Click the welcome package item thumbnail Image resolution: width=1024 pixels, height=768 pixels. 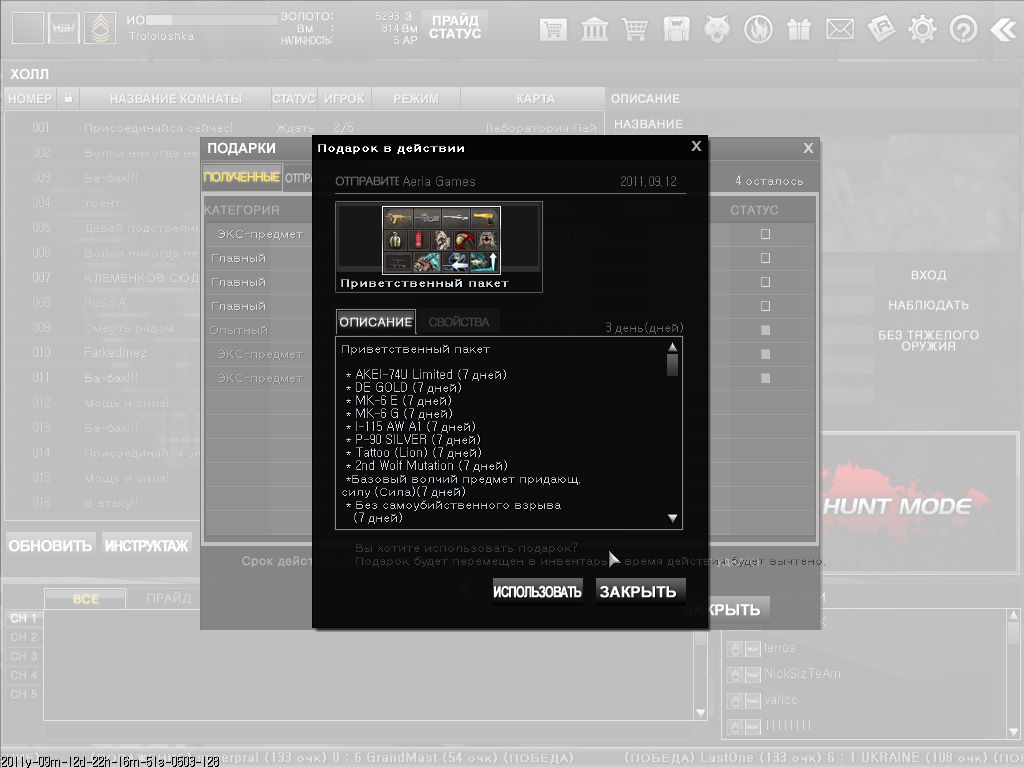(440, 240)
